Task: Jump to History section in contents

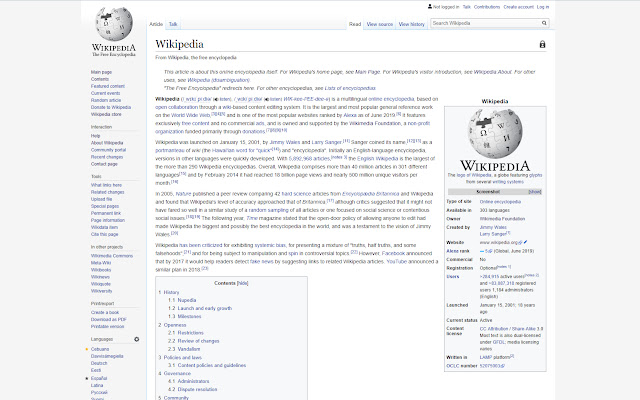Action: (x=171, y=292)
